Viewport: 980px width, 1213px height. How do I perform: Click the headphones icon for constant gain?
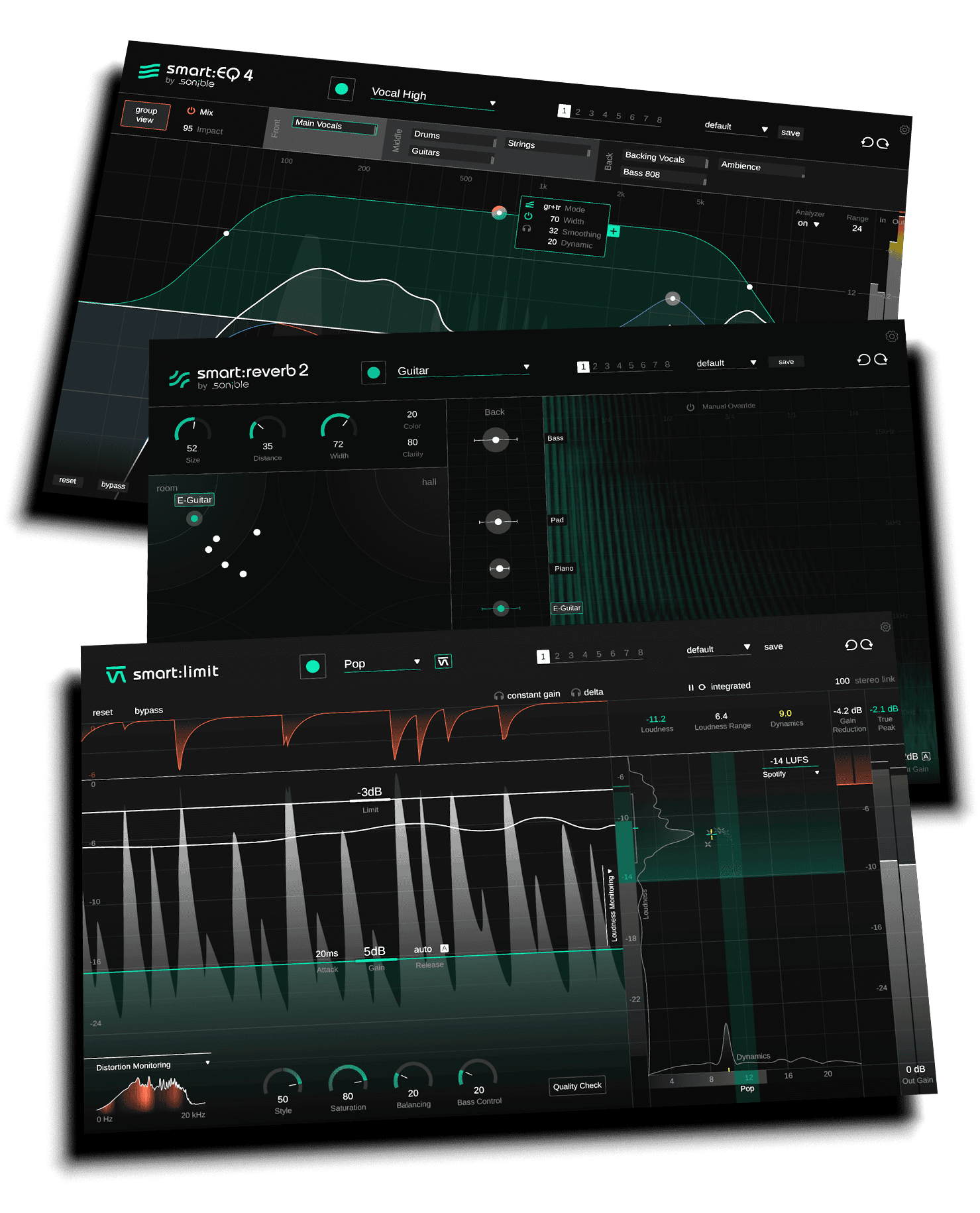point(499,696)
